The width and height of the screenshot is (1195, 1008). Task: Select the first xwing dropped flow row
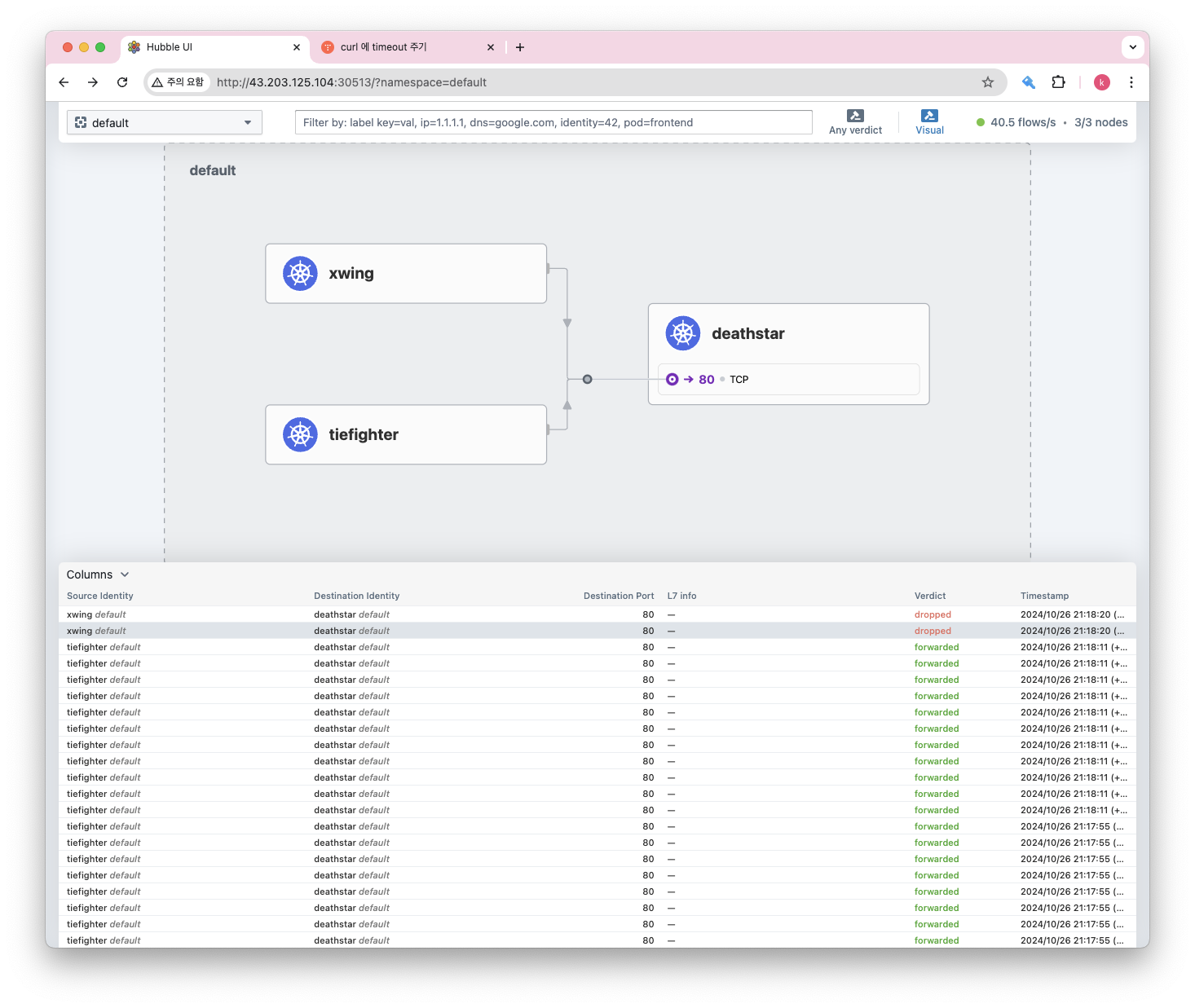pos(597,614)
